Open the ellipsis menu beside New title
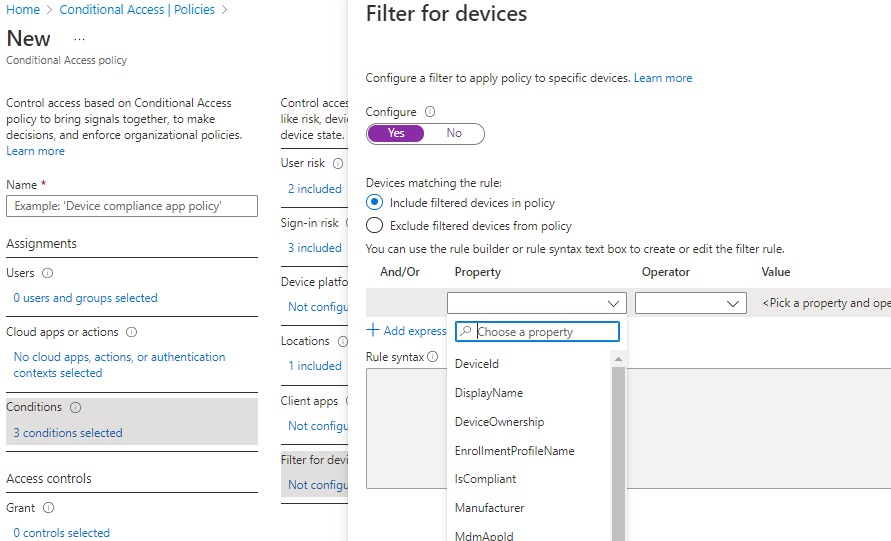 point(80,39)
